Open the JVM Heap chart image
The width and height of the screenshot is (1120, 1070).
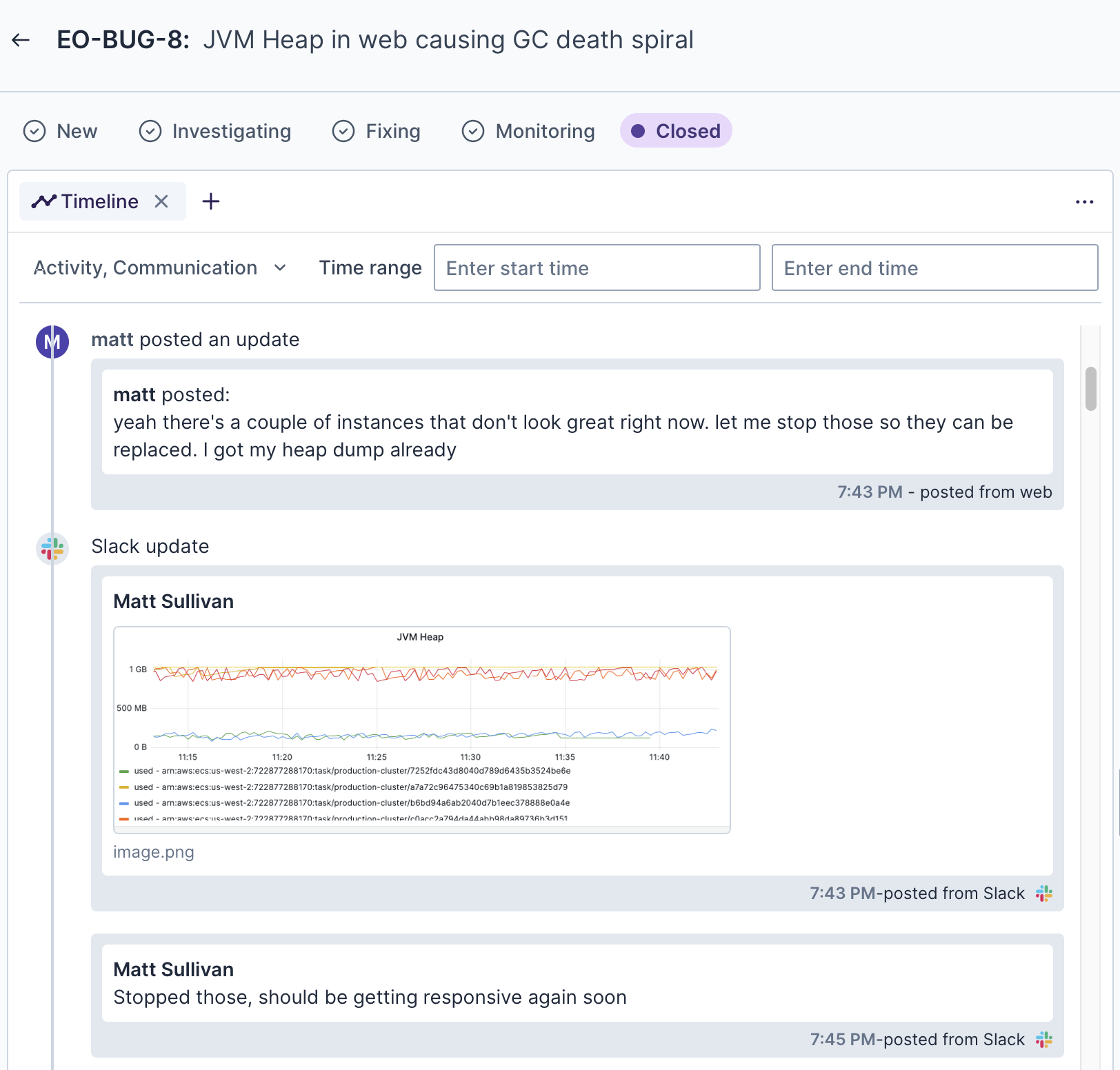422,730
